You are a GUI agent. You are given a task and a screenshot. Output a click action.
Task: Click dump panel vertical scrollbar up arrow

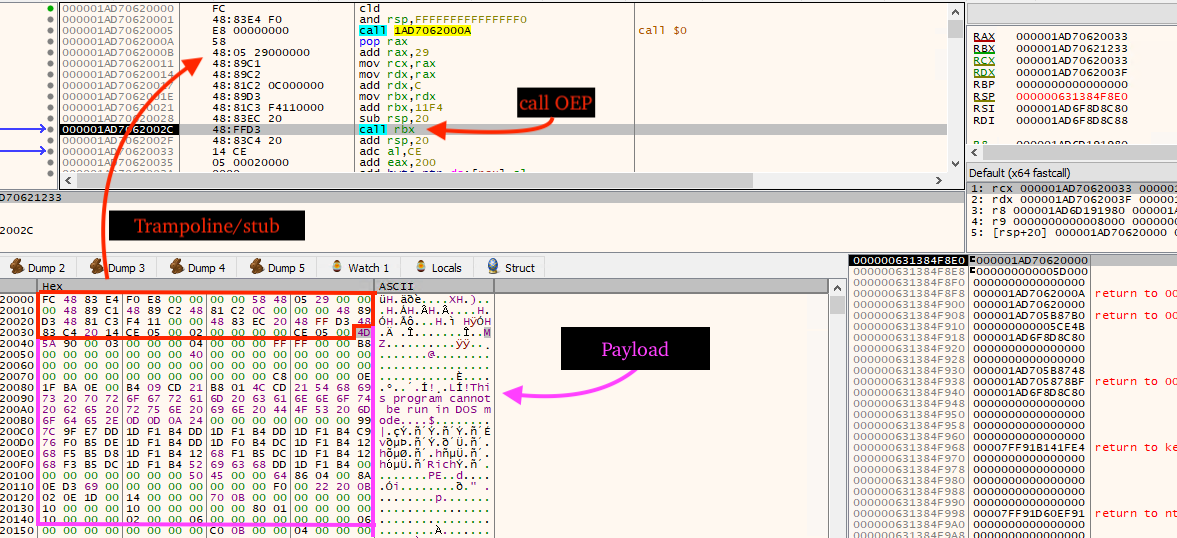837,287
